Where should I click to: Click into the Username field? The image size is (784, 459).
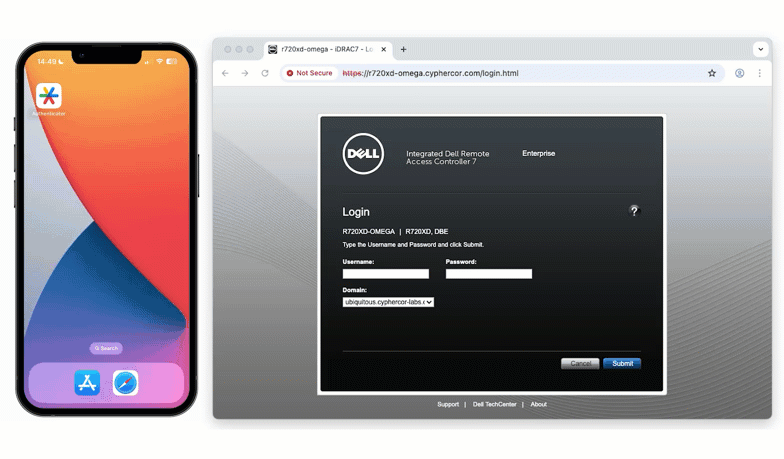coord(385,274)
